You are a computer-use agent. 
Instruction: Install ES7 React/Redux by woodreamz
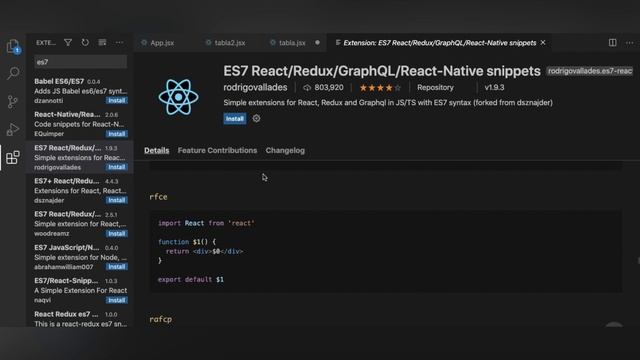pos(116,233)
